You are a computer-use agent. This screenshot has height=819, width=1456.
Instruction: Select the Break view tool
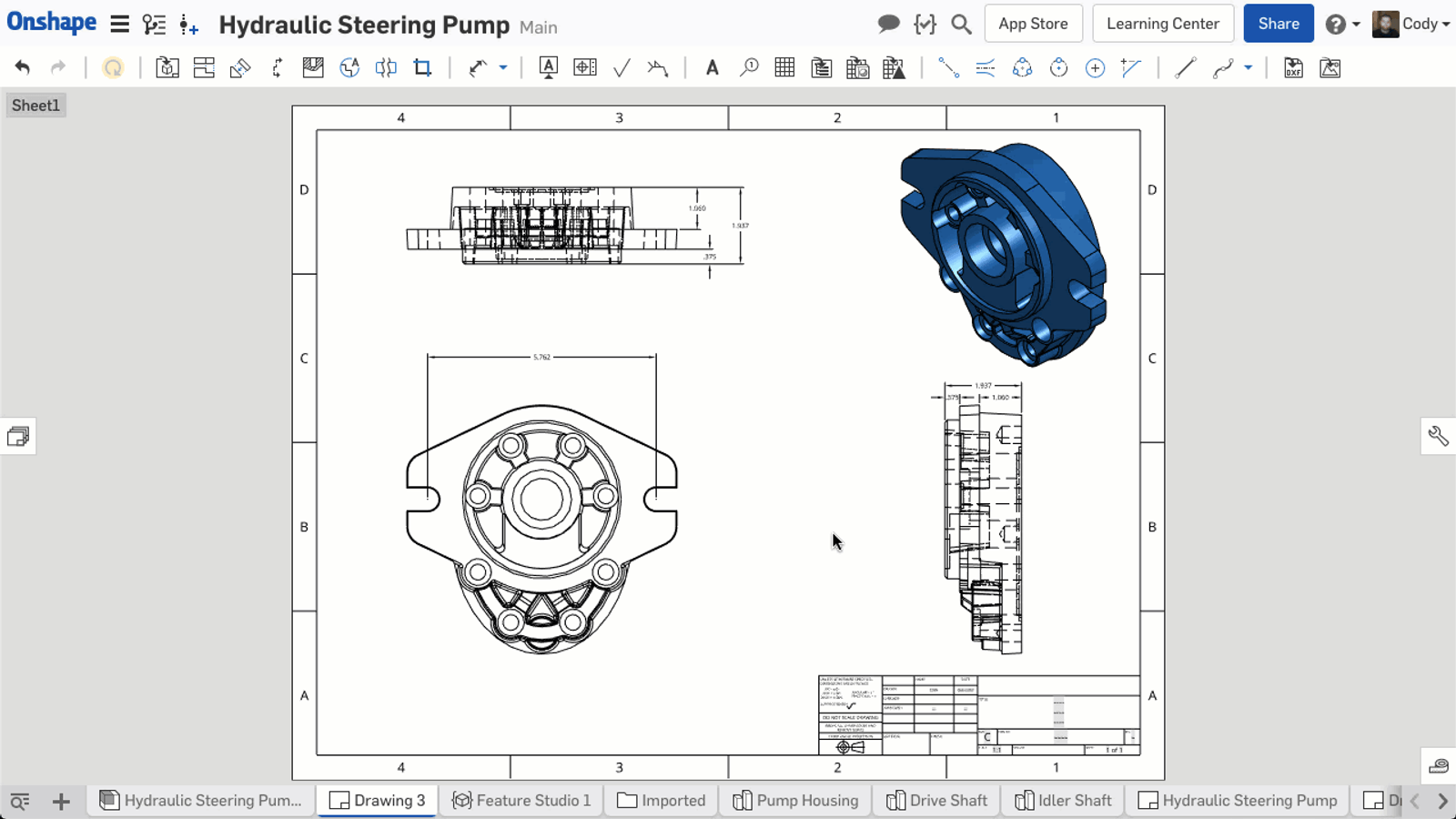click(386, 67)
